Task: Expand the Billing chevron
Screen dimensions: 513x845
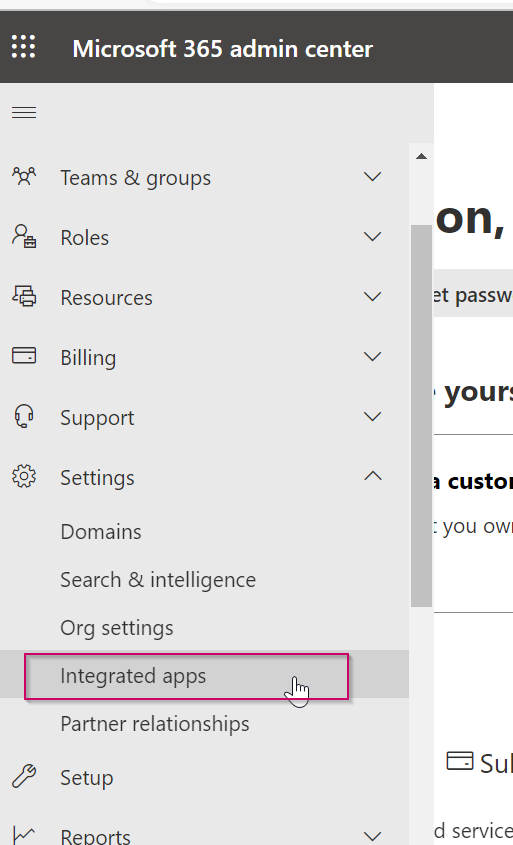Action: click(x=372, y=356)
